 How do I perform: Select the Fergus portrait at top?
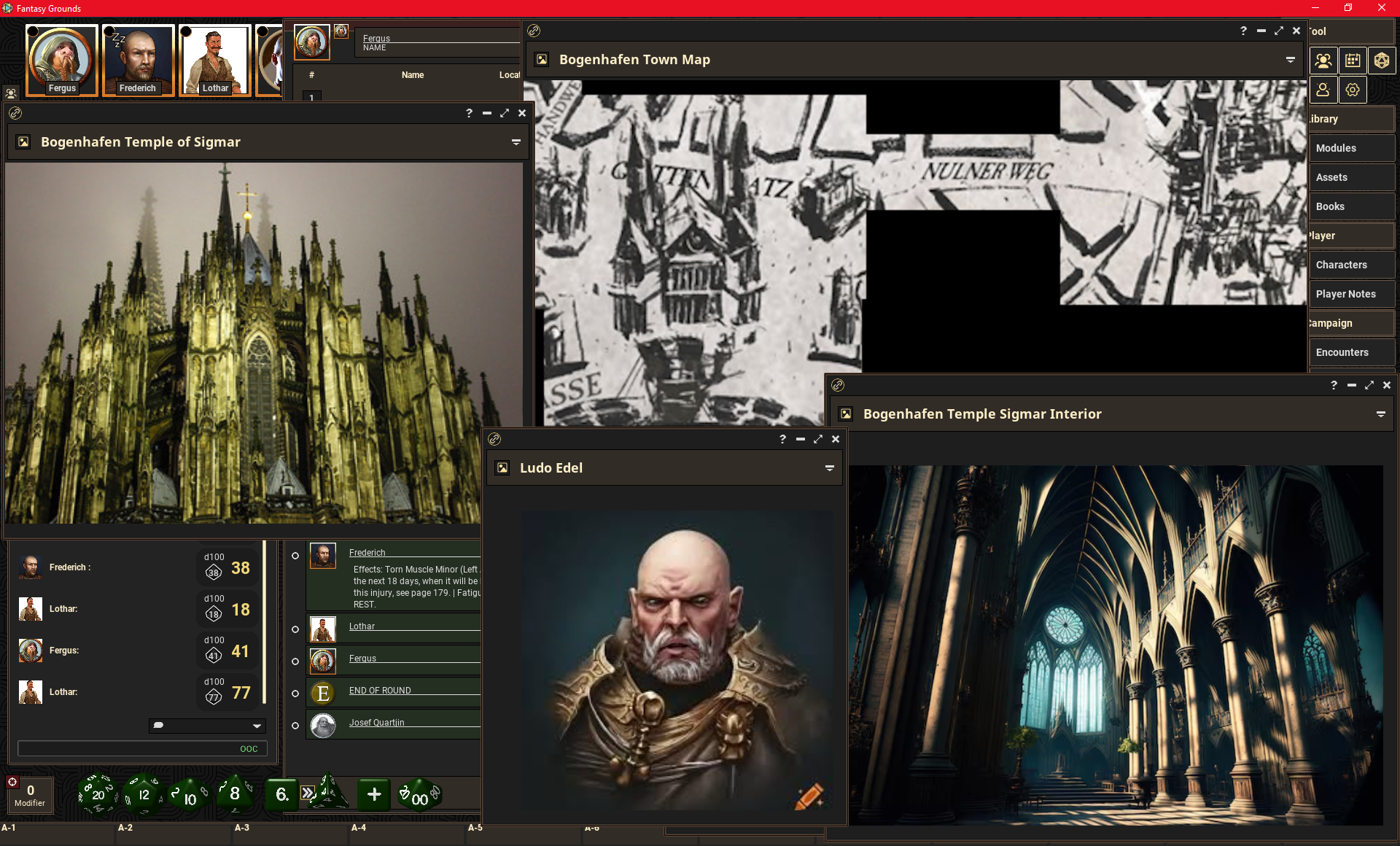tap(62, 60)
